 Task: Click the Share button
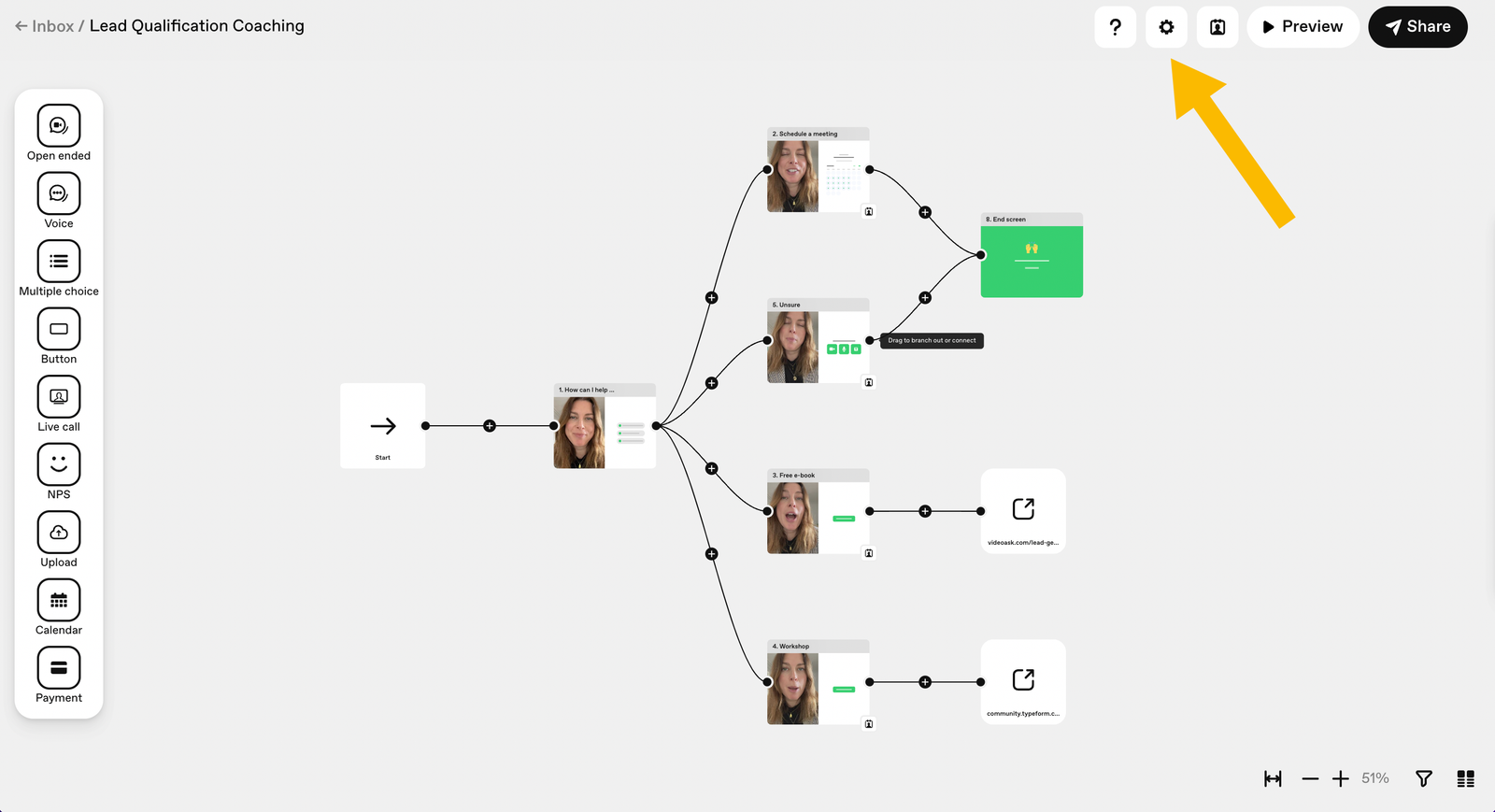tap(1417, 27)
